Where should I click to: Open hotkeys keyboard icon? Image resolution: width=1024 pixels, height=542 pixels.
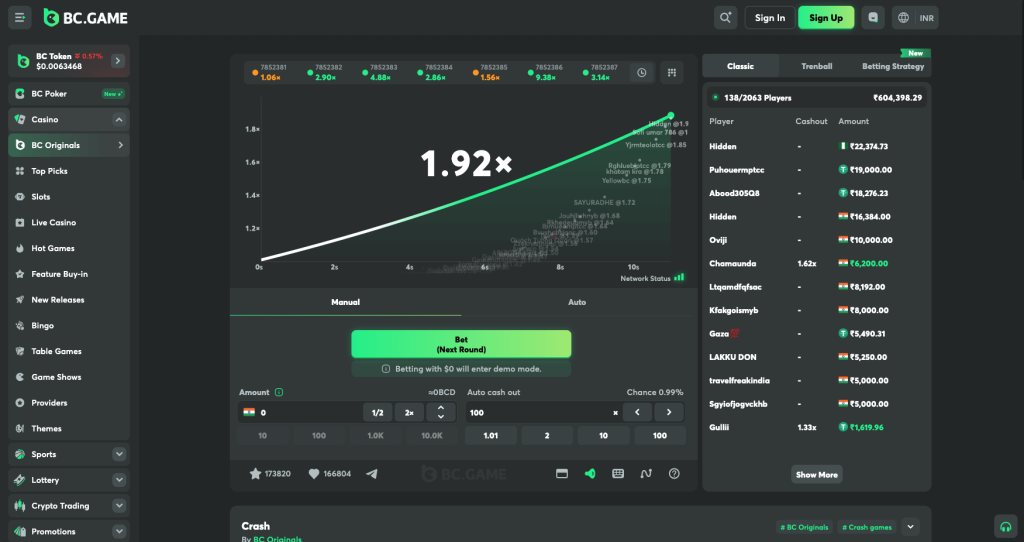(618, 474)
